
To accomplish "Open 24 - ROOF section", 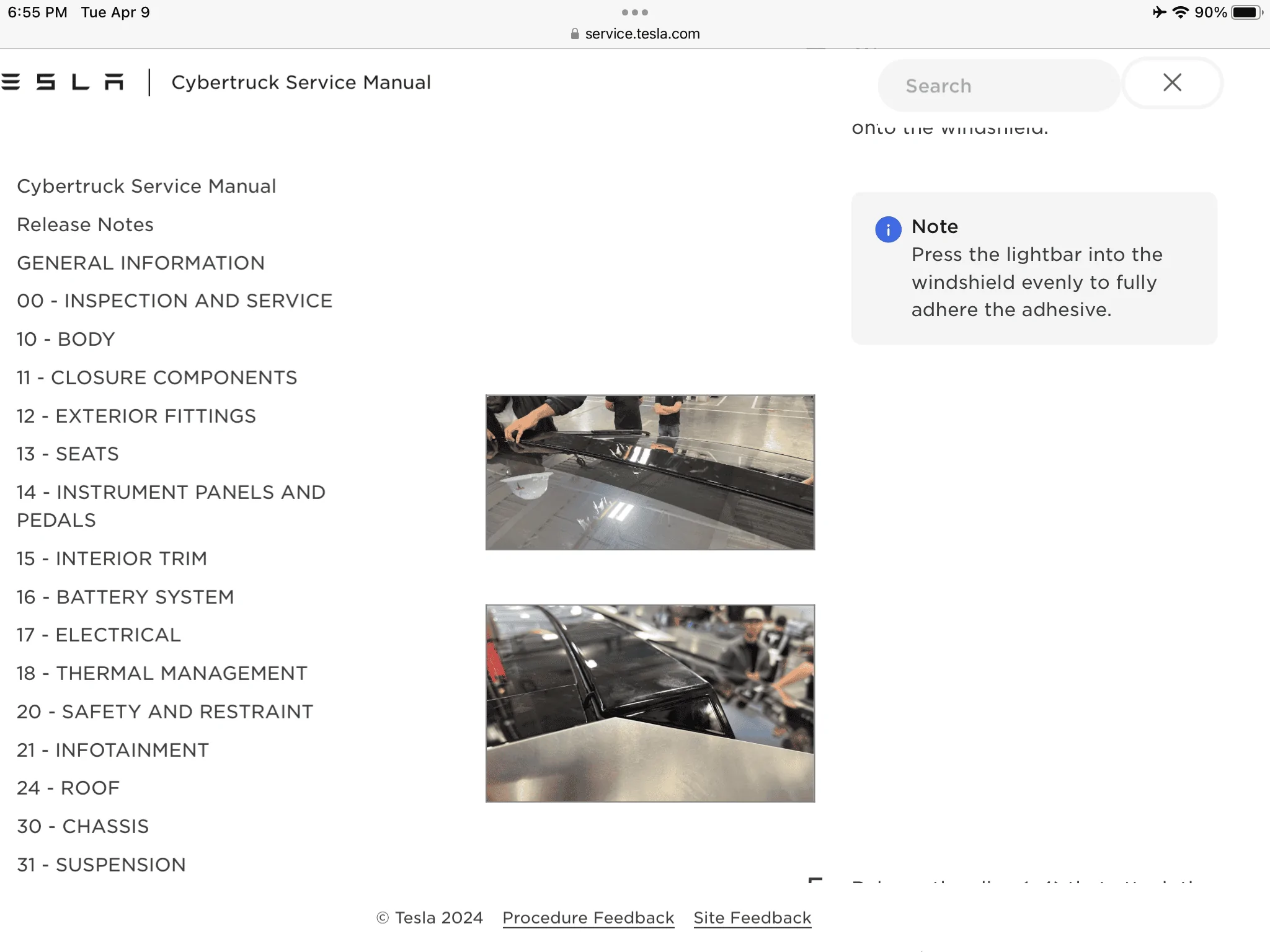I will (68, 788).
